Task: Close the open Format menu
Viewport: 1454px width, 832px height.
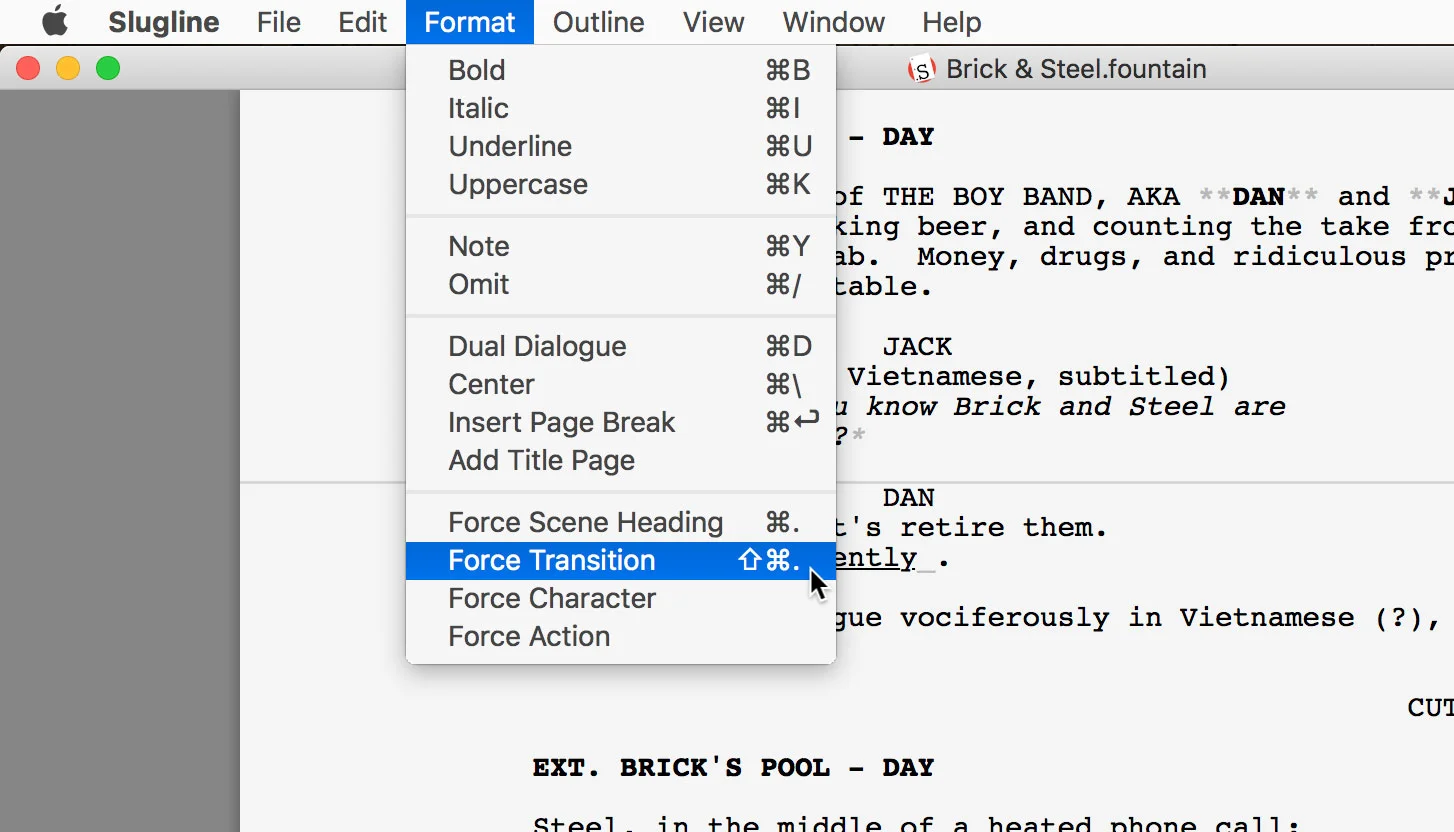Action: pos(470,22)
